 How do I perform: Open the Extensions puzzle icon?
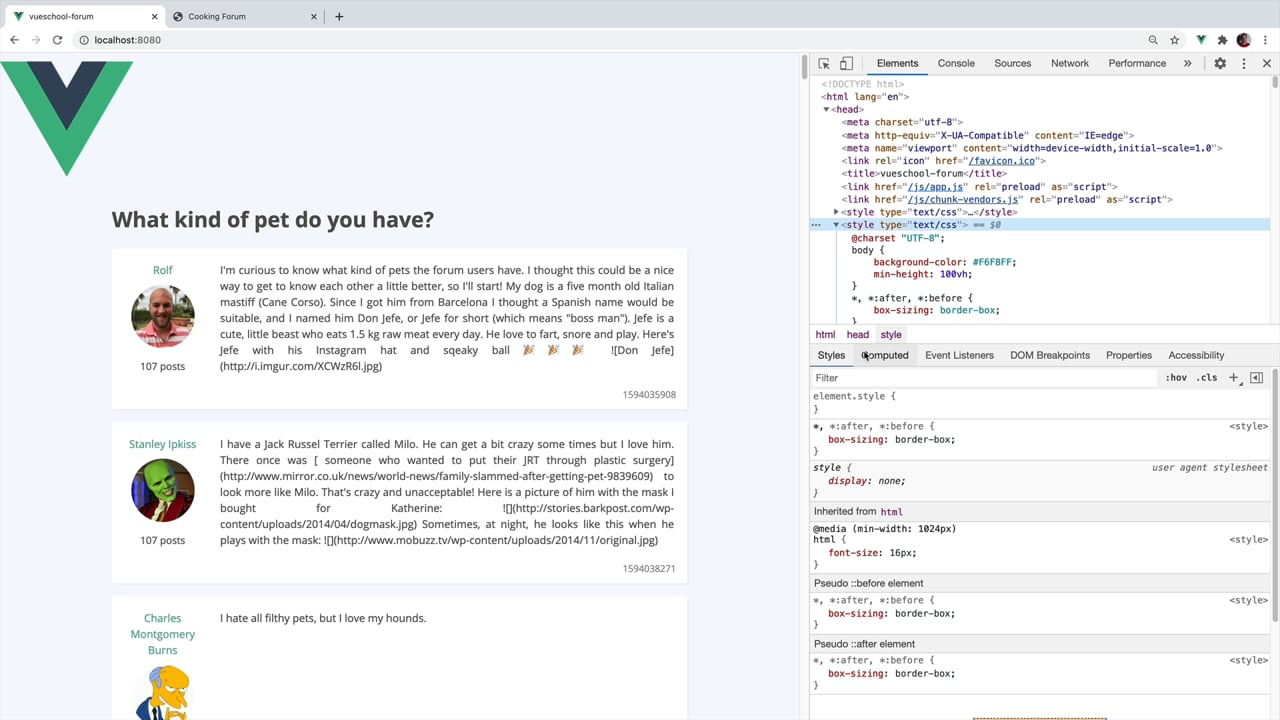click(x=1222, y=40)
